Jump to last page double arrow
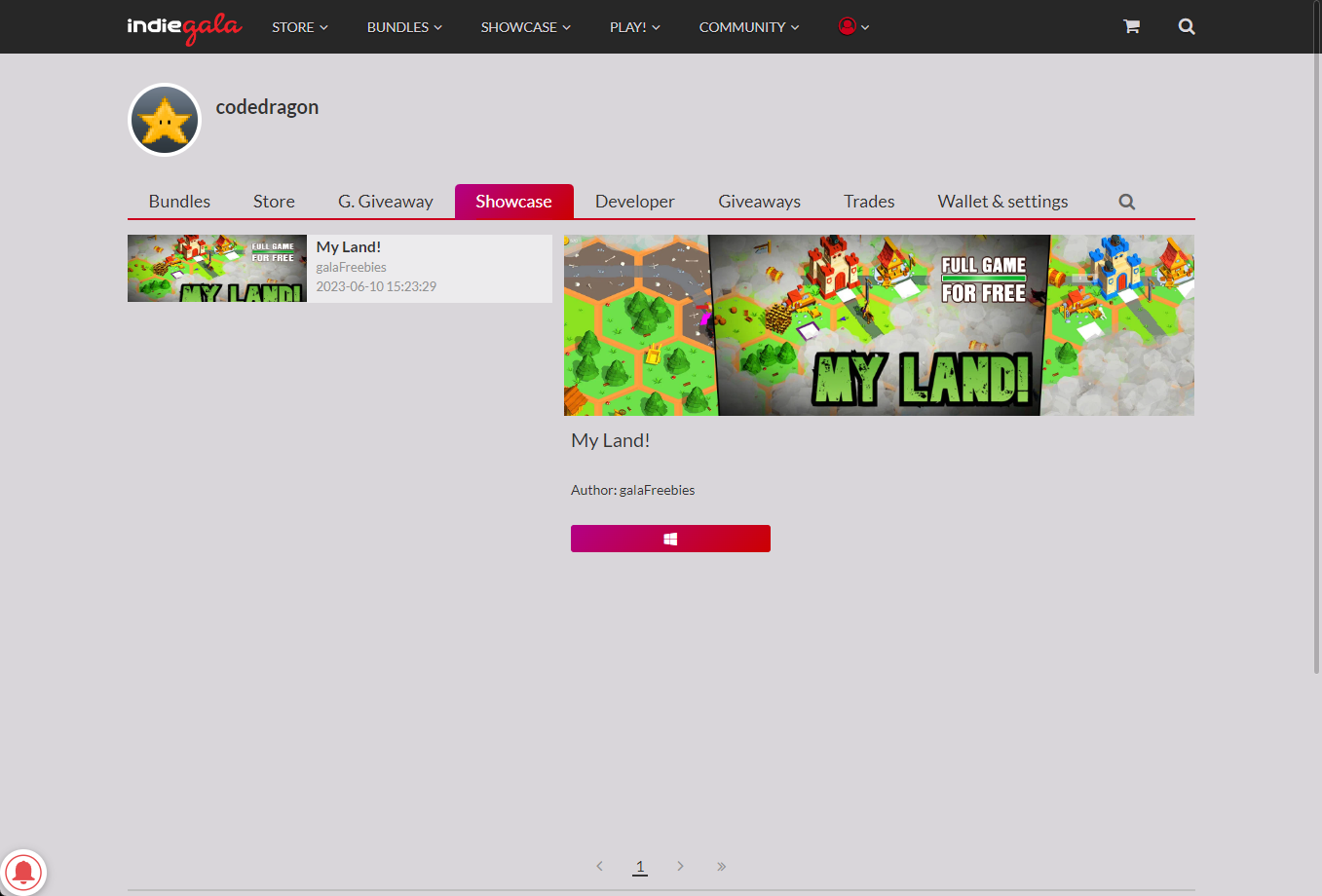 pyautogui.click(x=721, y=866)
